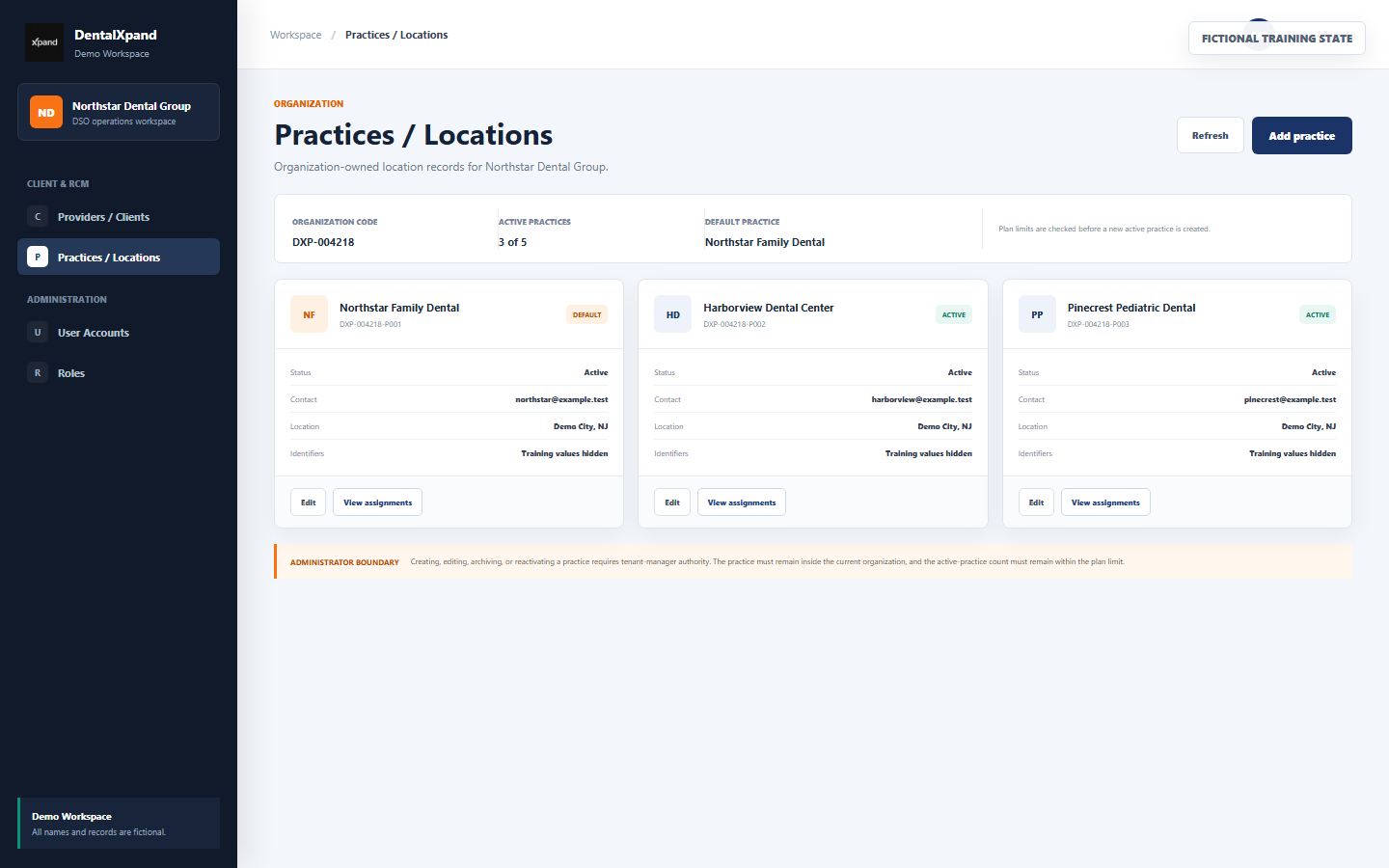
Task: Open the Northstar Dental Group workspace selector
Action: click(x=119, y=112)
